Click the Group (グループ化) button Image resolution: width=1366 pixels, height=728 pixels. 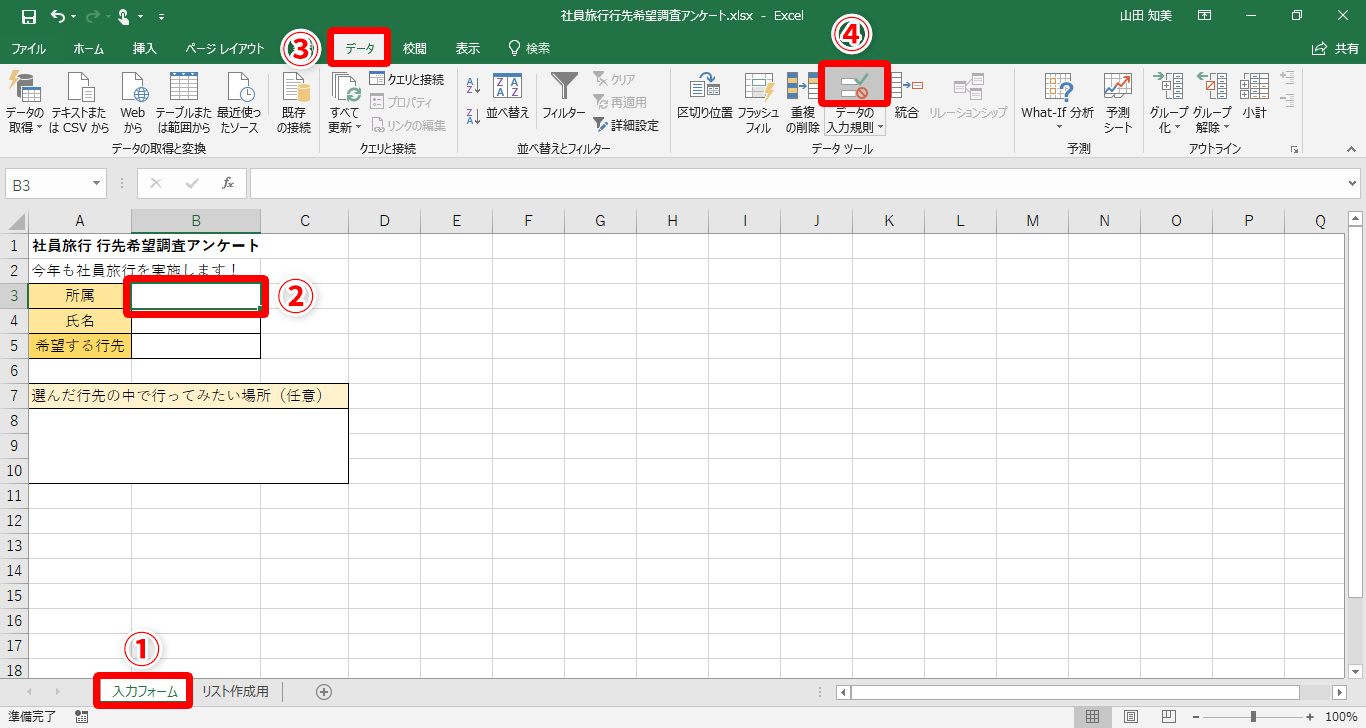(x=1168, y=103)
